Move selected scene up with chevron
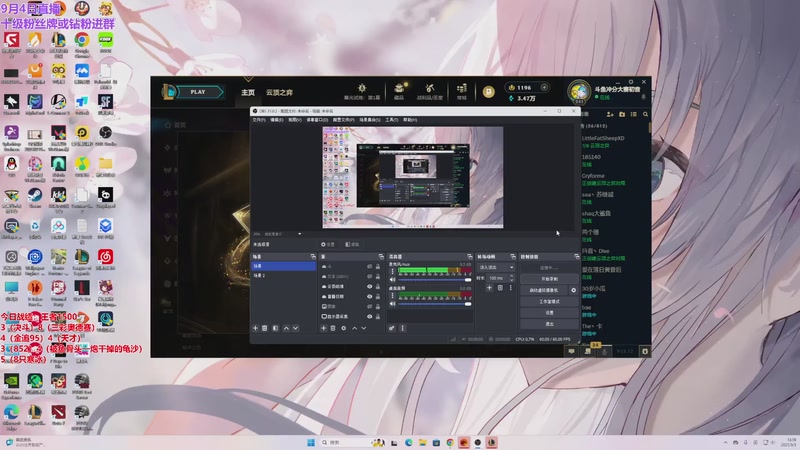This screenshot has height=450, width=800. pyautogui.click(x=286, y=328)
